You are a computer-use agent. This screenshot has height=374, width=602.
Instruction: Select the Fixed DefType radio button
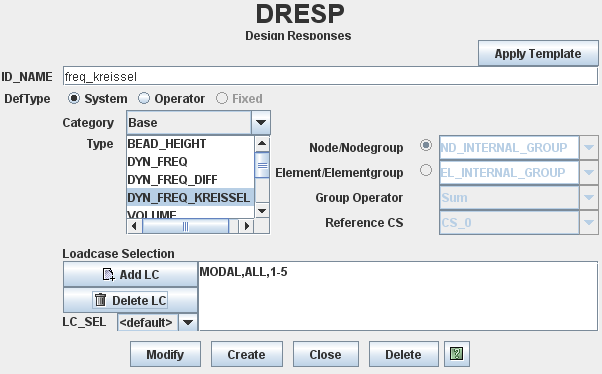[222, 98]
